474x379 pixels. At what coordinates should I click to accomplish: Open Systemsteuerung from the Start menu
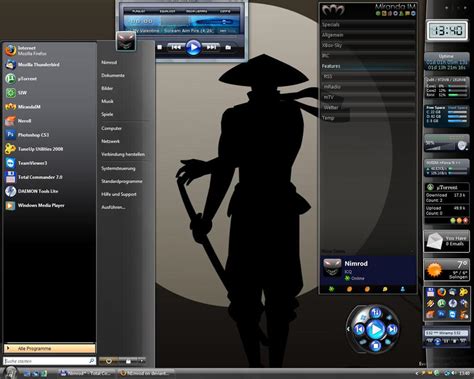point(118,168)
